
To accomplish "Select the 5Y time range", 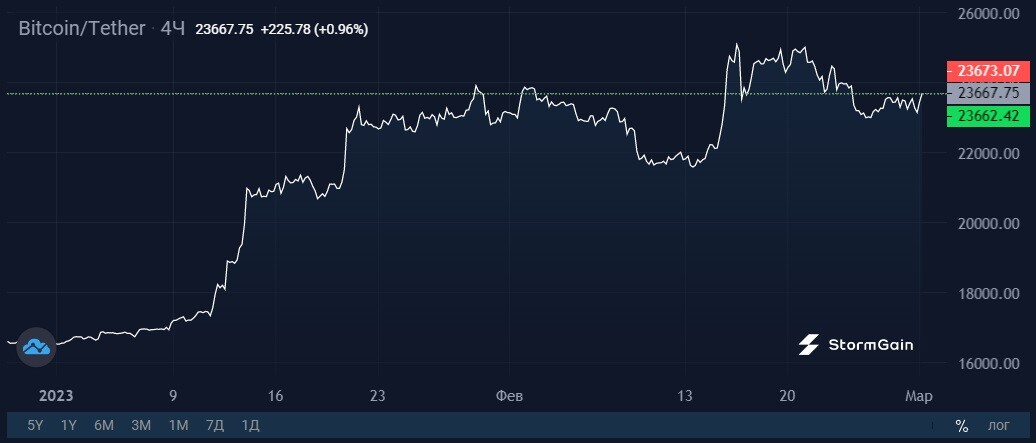I will click(x=36, y=425).
